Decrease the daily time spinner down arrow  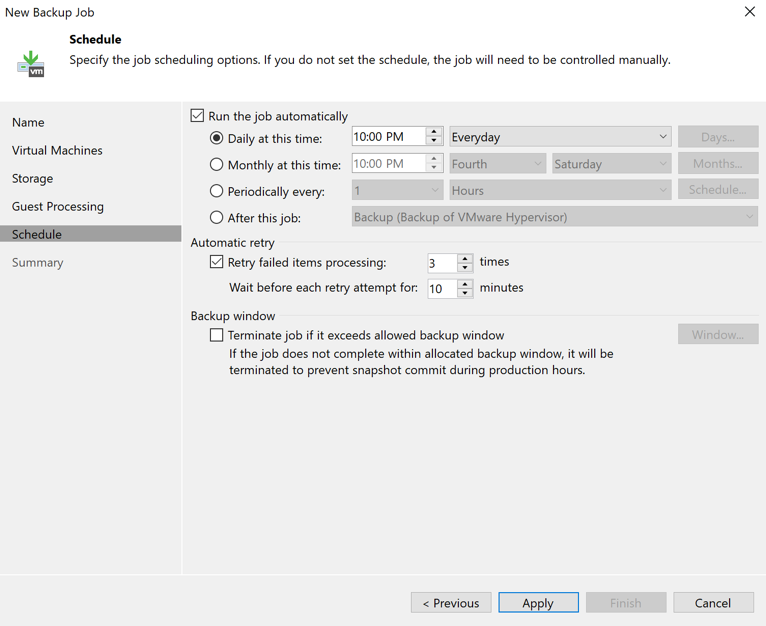[x=434, y=141]
